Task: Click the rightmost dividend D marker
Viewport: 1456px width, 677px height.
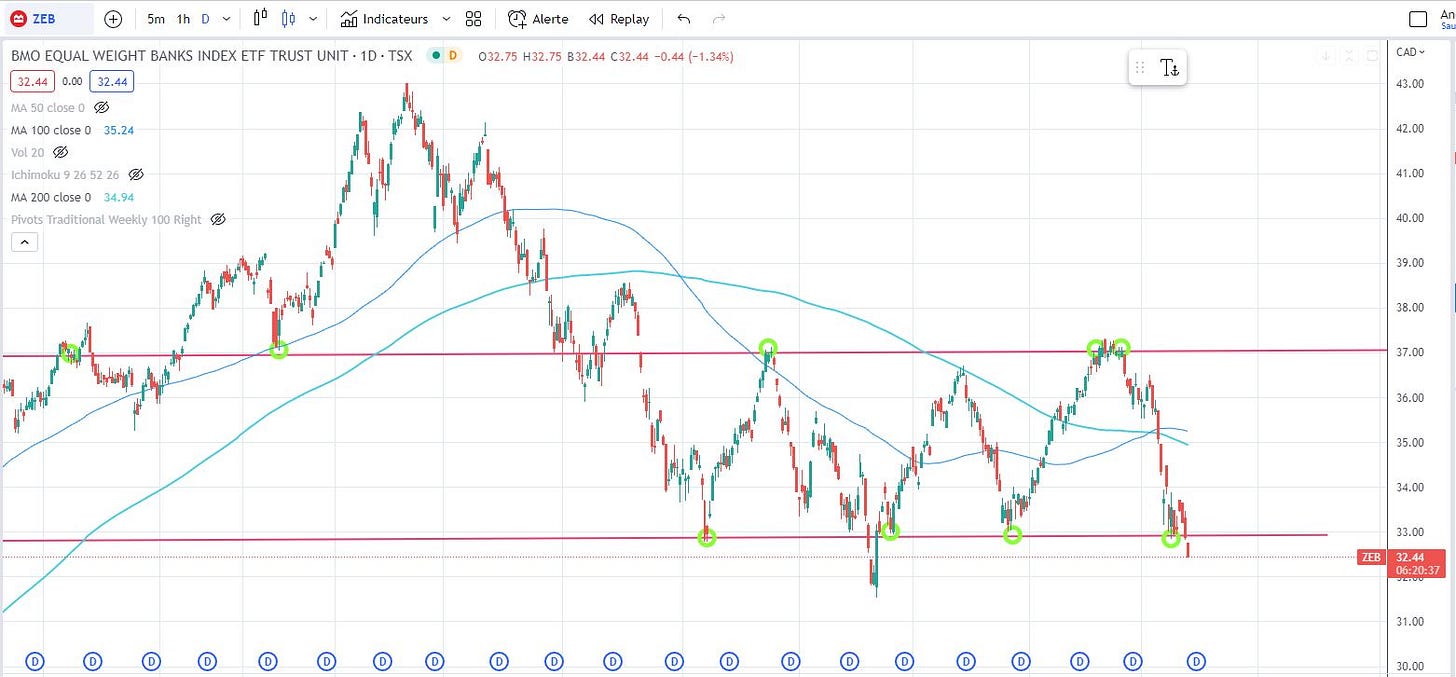Action: click(x=1196, y=661)
